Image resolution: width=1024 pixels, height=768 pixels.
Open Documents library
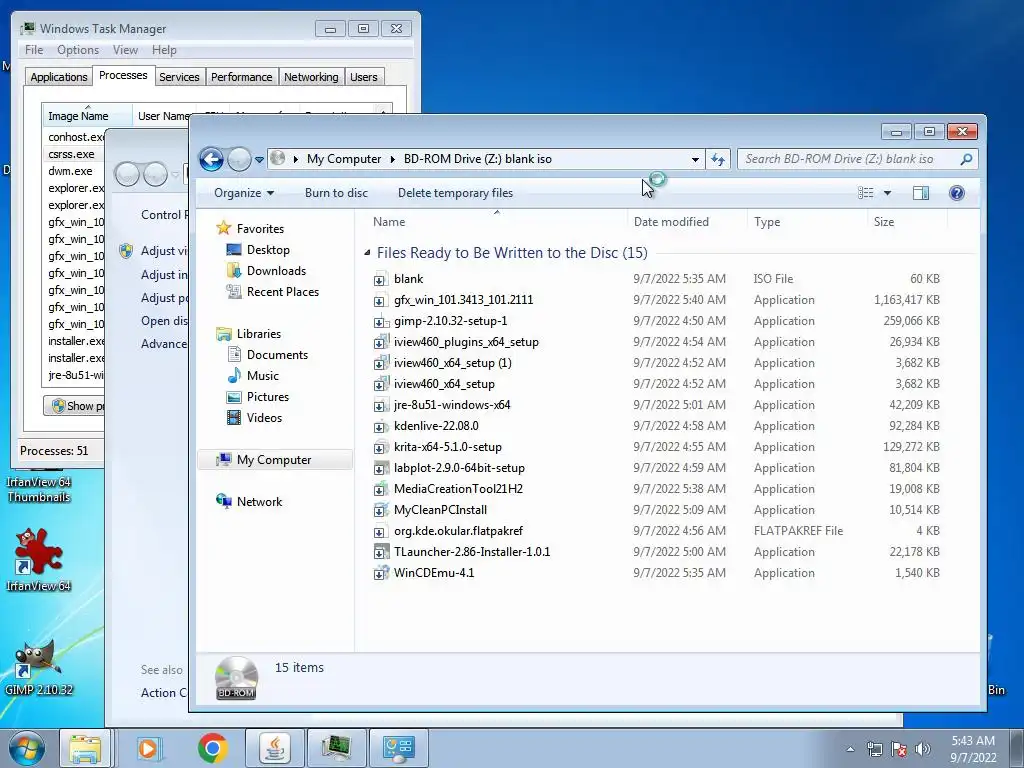[x=277, y=355]
